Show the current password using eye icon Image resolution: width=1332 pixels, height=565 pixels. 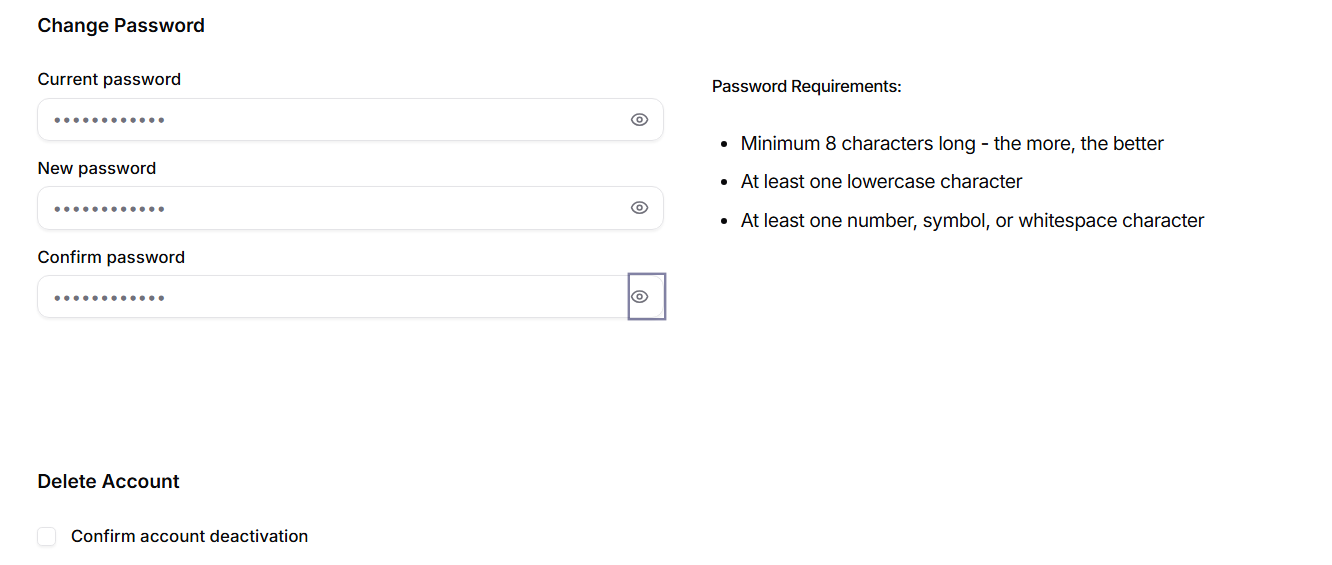point(640,120)
